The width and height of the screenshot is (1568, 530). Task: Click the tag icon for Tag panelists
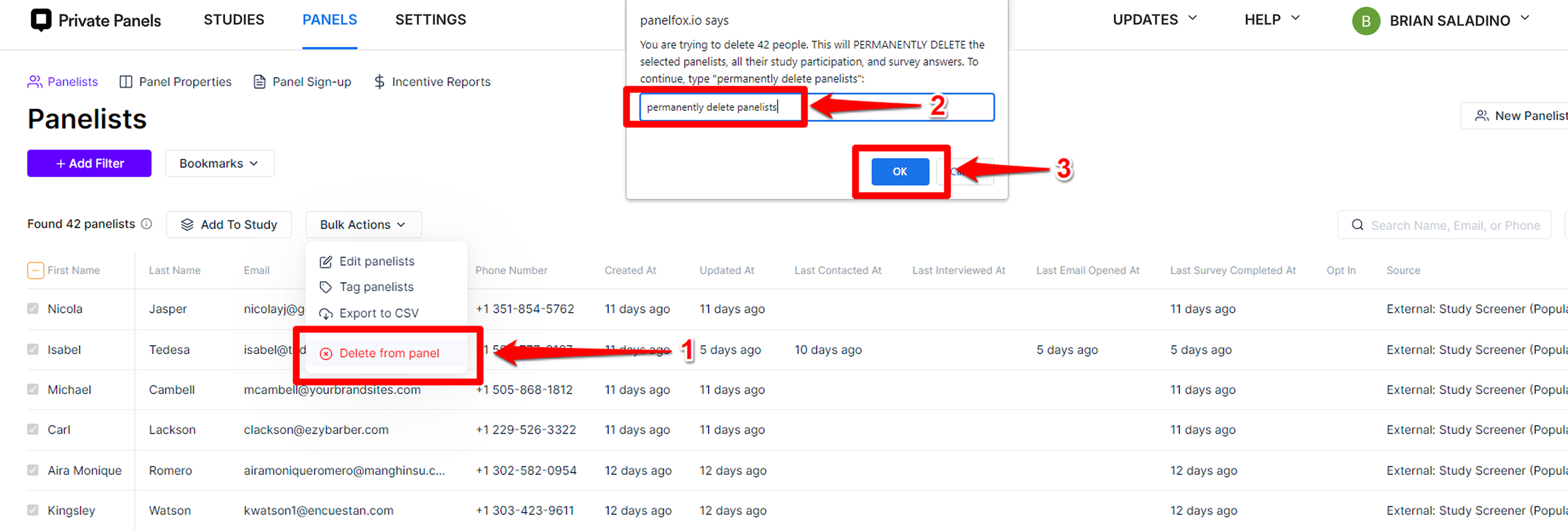tap(326, 287)
